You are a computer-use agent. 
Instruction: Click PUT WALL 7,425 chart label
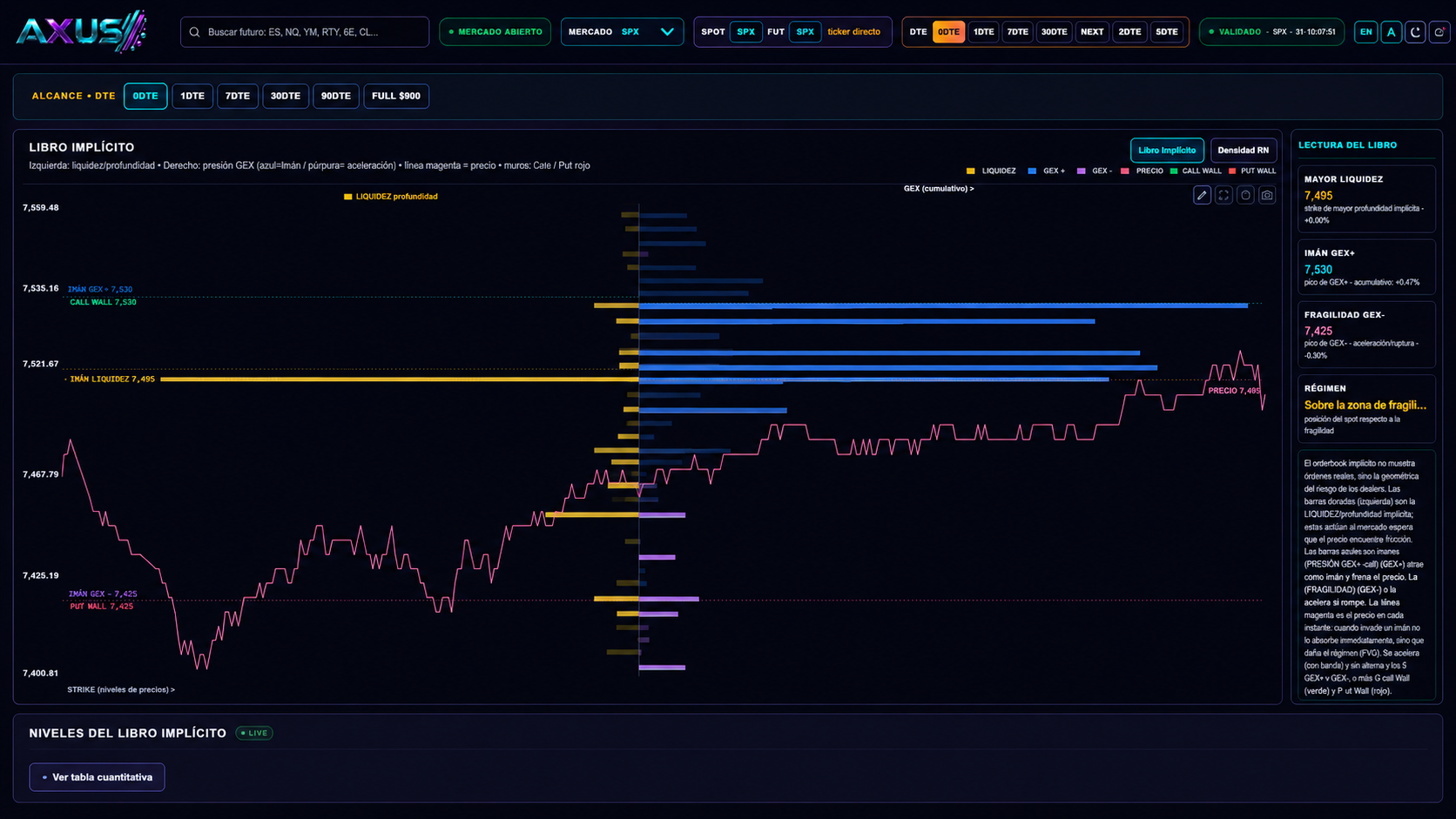click(101, 607)
